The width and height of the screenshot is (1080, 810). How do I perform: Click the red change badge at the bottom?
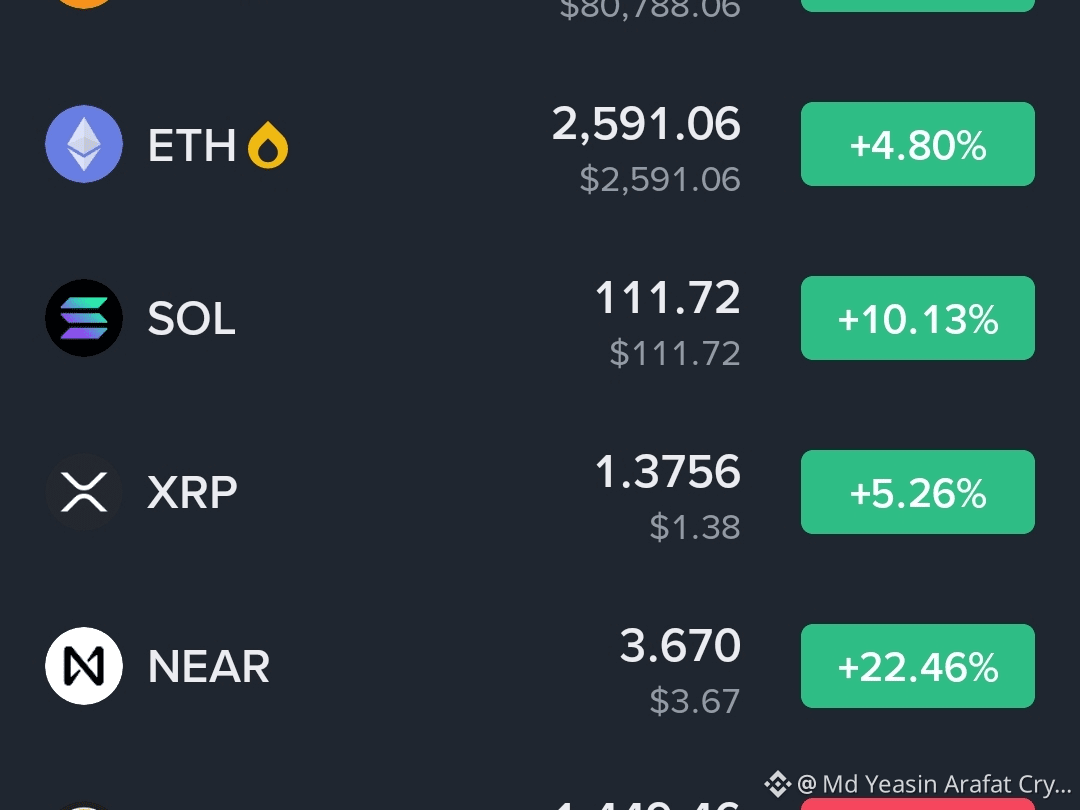click(x=917, y=804)
